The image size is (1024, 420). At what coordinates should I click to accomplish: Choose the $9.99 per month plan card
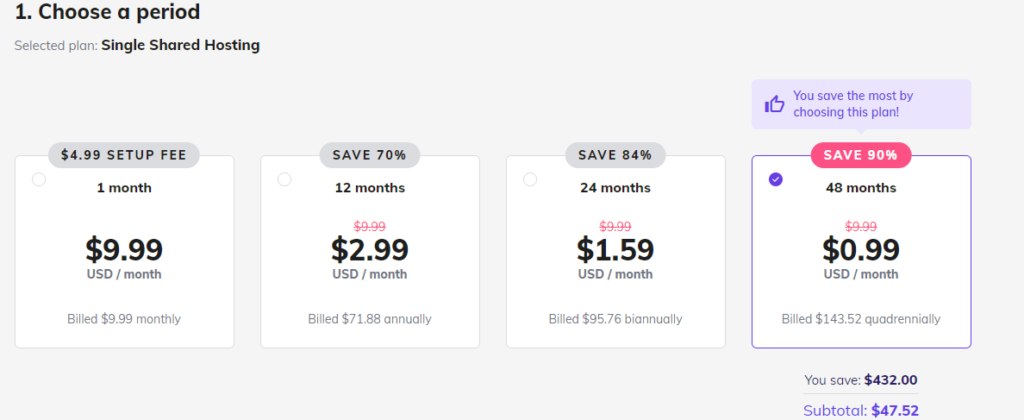(124, 251)
